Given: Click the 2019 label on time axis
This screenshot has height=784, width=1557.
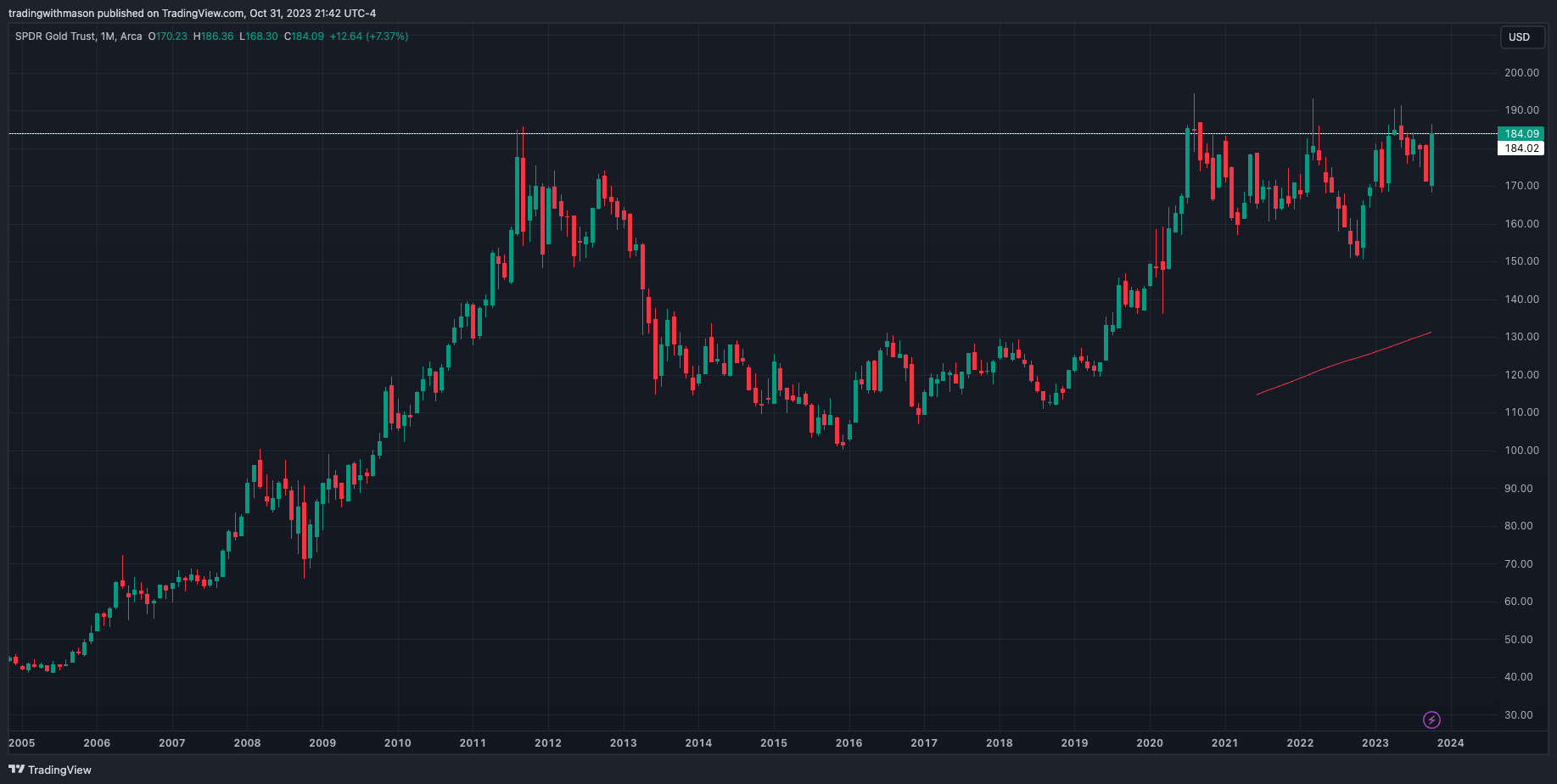Looking at the screenshot, I should (1074, 743).
